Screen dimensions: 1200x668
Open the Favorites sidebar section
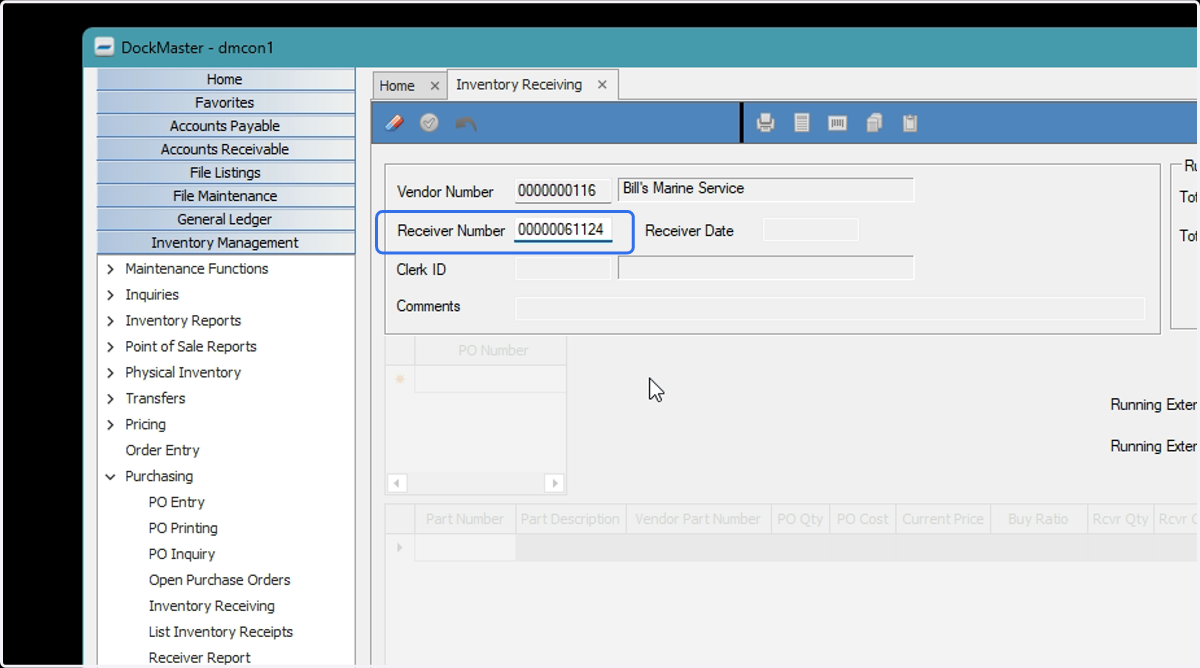[x=225, y=102]
